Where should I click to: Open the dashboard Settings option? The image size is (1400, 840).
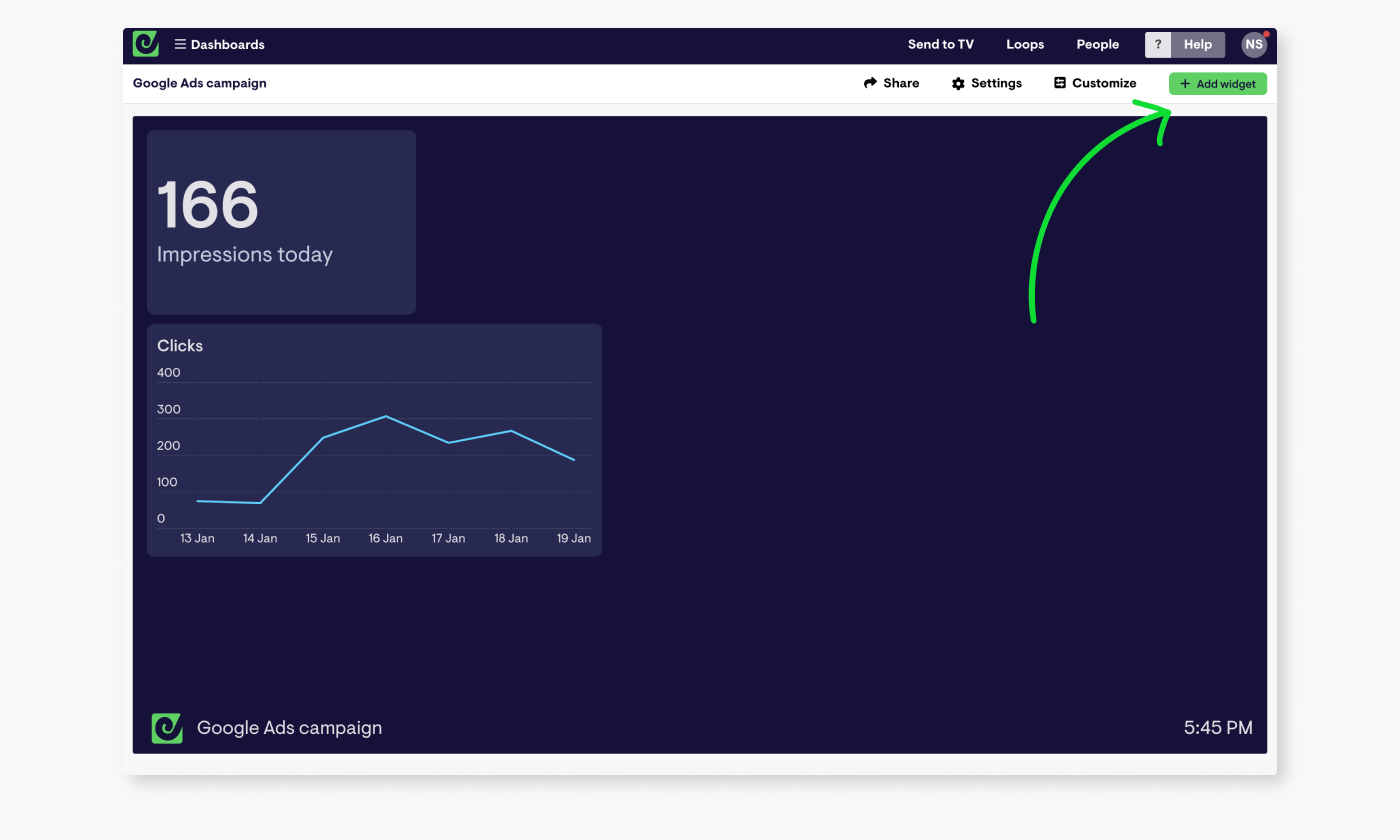[x=993, y=83]
